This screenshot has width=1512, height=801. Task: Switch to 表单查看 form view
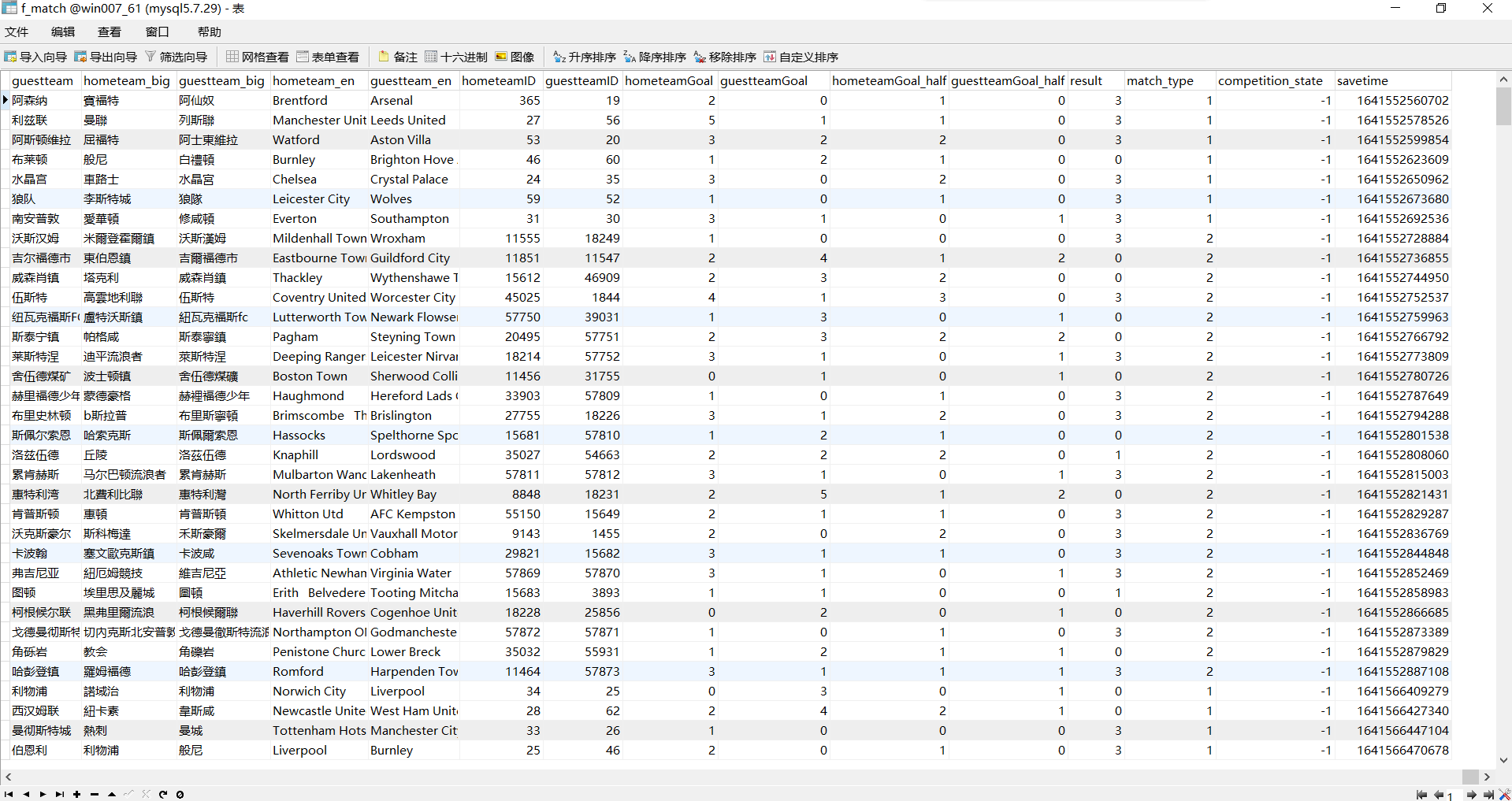click(328, 57)
